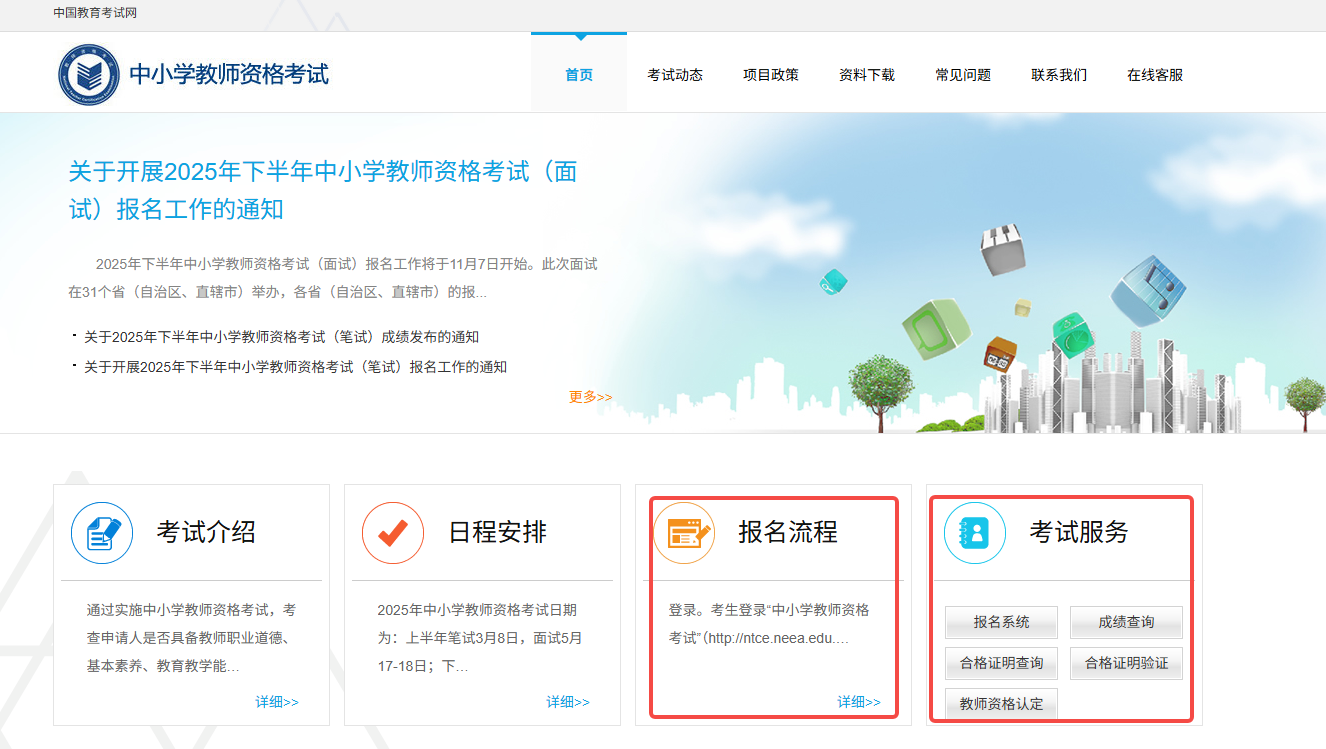Click the orange form icon beside 报名流程

[x=684, y=533]
